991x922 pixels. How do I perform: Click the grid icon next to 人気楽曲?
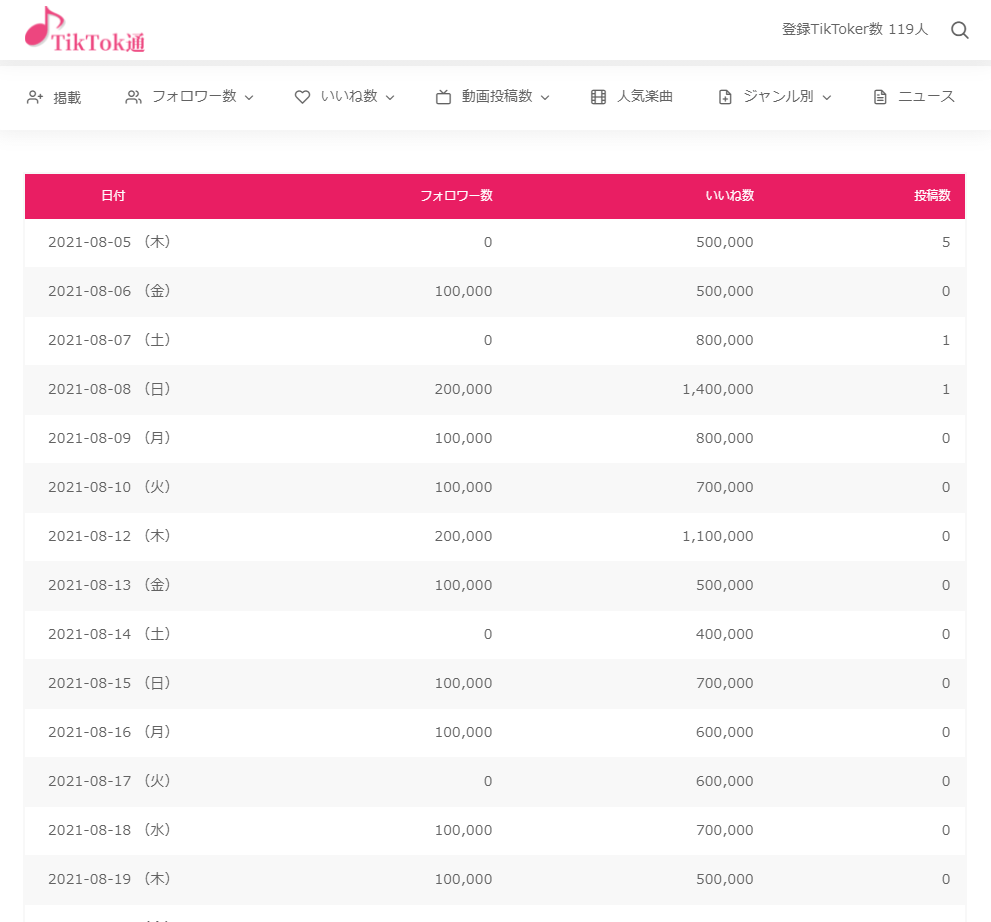(597, 96)
